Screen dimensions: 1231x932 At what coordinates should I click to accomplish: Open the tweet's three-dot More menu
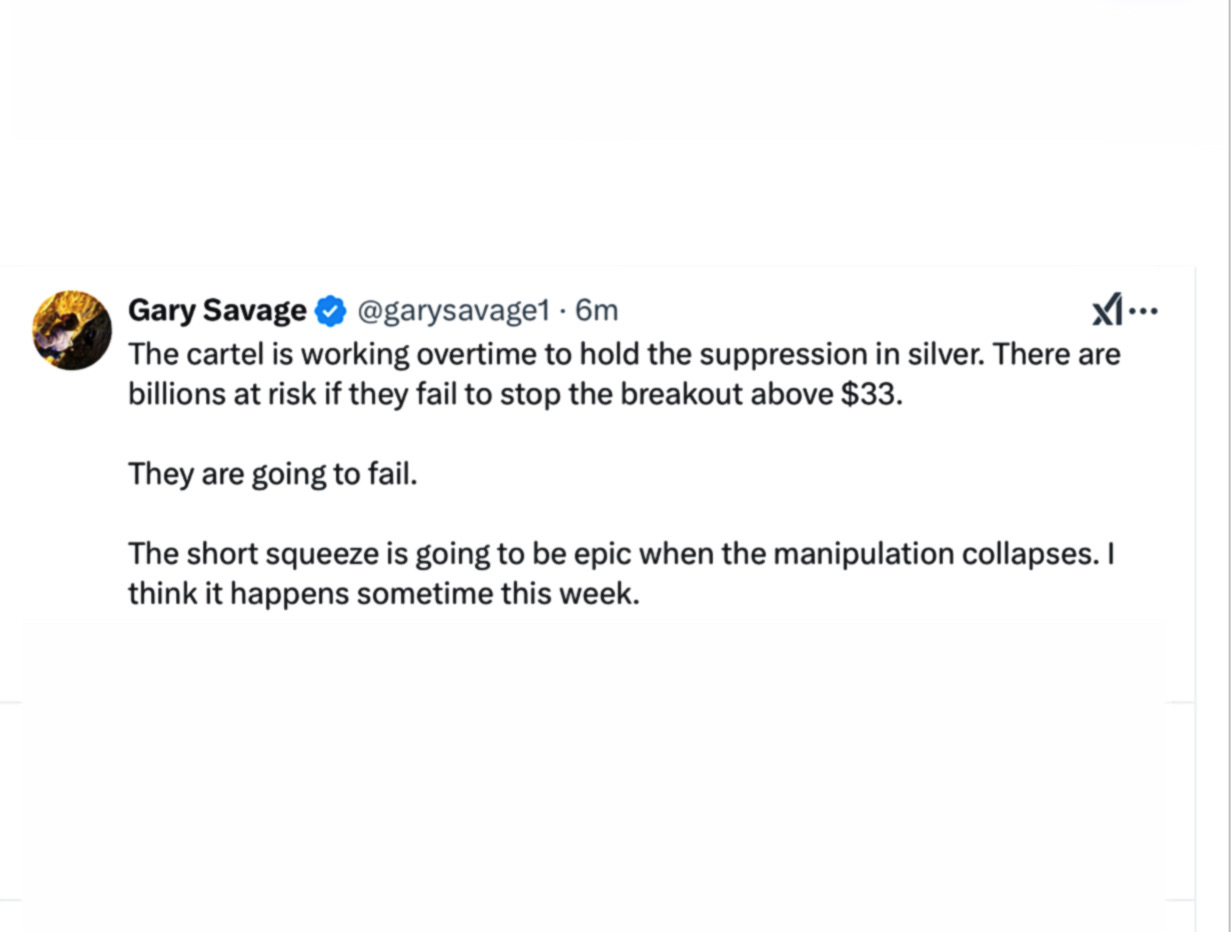[x=1144, y=311]
